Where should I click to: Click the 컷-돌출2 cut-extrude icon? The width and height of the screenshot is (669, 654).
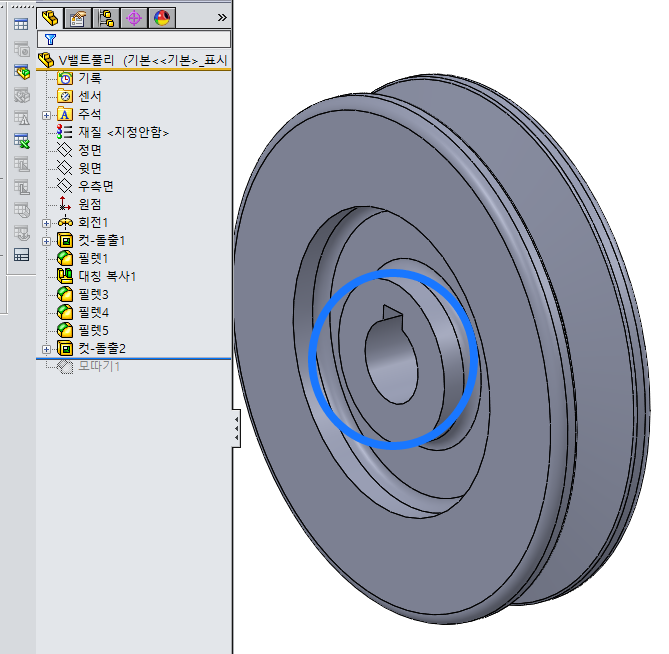click(x=65, y=348)
